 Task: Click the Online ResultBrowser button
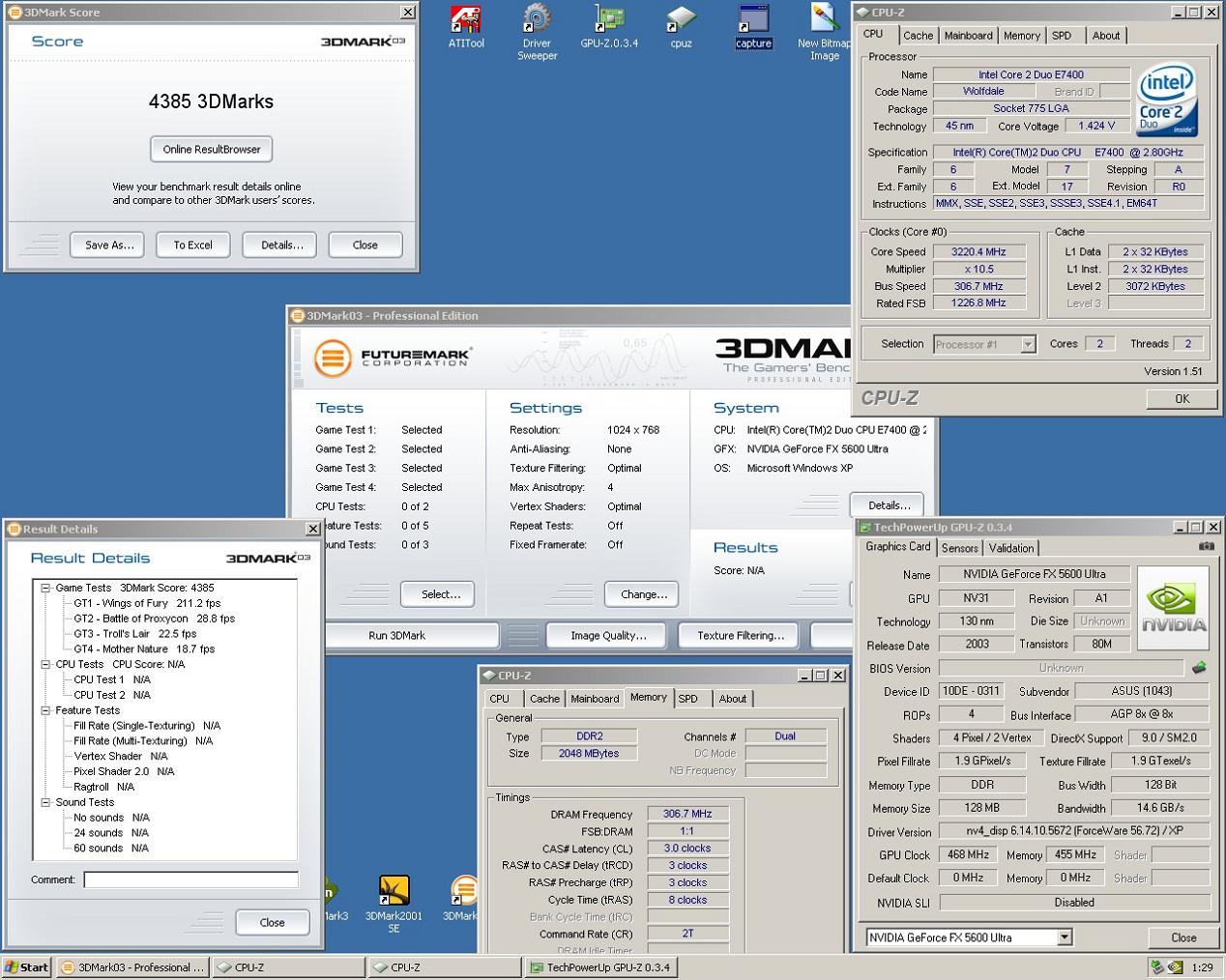[x=212, y=149]
